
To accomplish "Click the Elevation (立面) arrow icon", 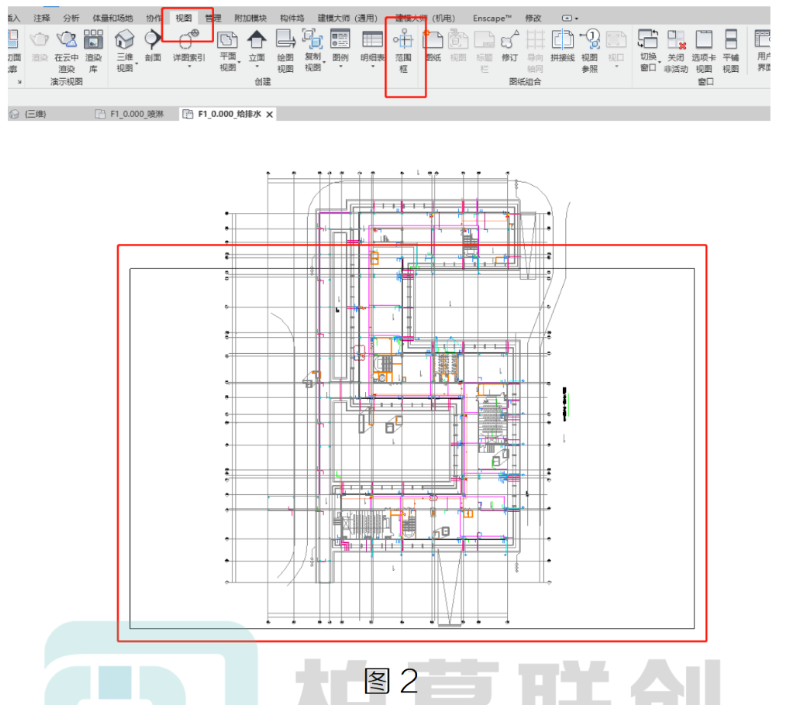I will [x=257, y=39].
